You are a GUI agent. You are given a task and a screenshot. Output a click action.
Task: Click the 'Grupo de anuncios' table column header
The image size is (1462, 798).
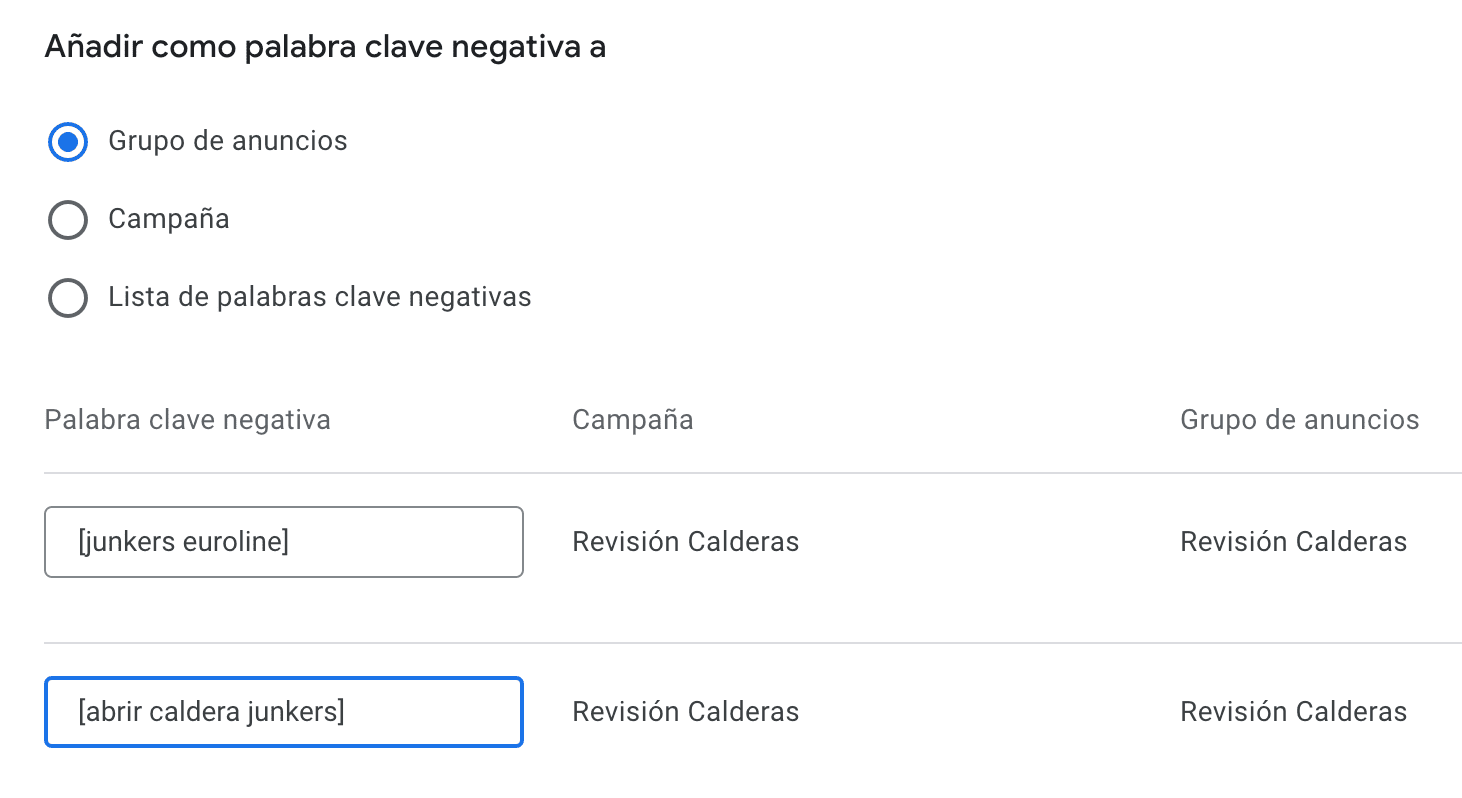tap(1299, 419)
